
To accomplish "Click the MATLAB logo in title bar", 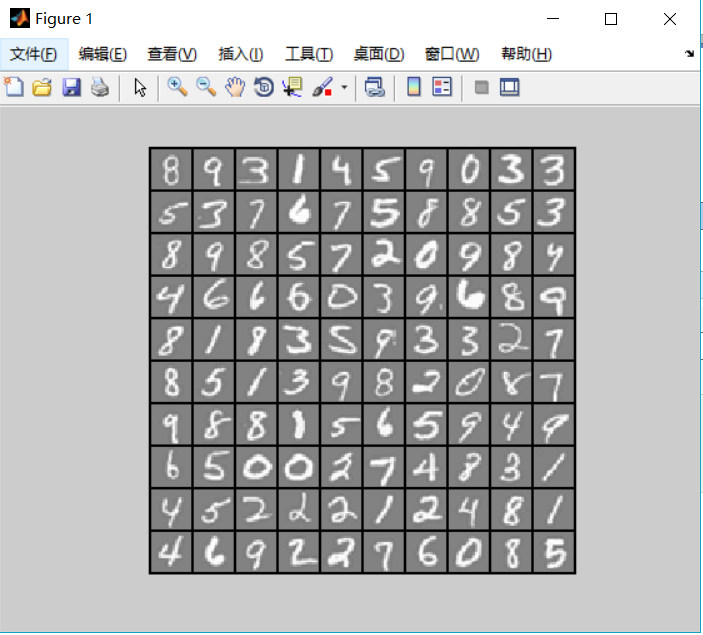I will (x=20, y=18).
